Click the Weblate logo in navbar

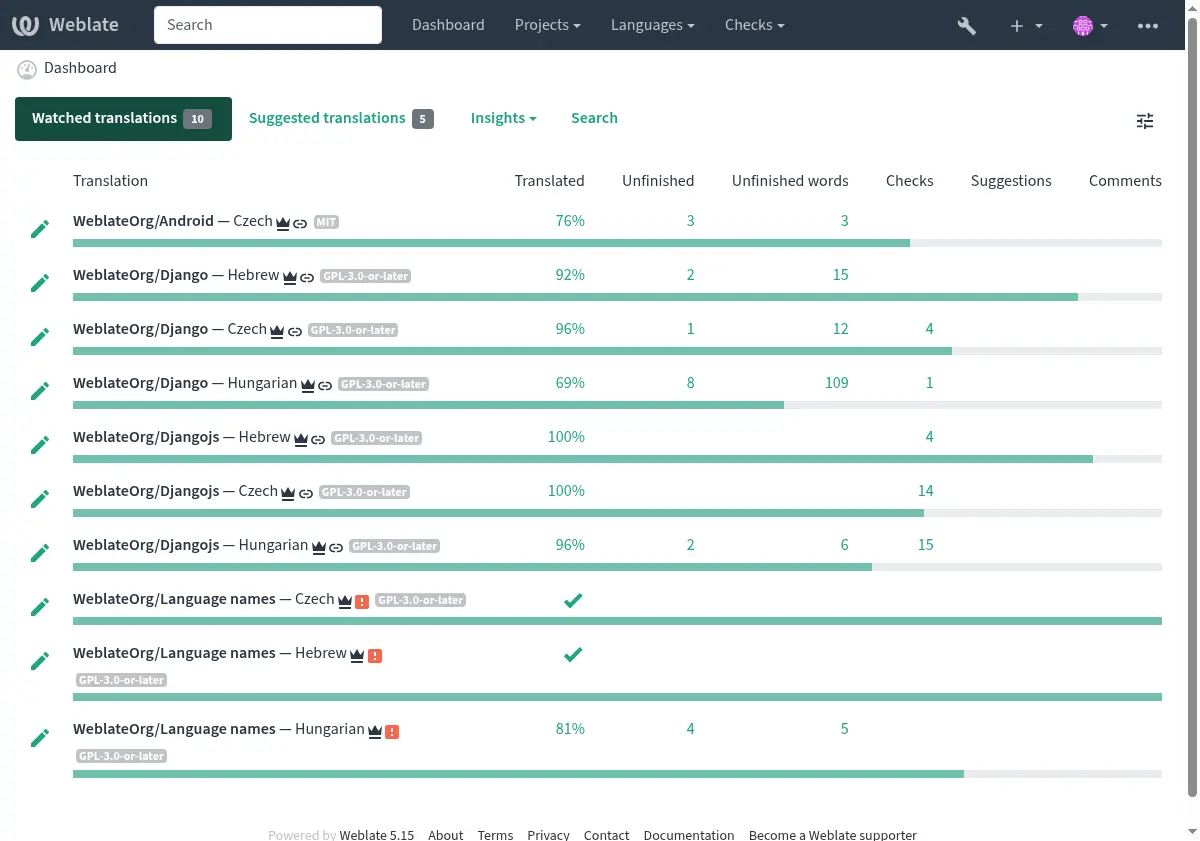67,25
